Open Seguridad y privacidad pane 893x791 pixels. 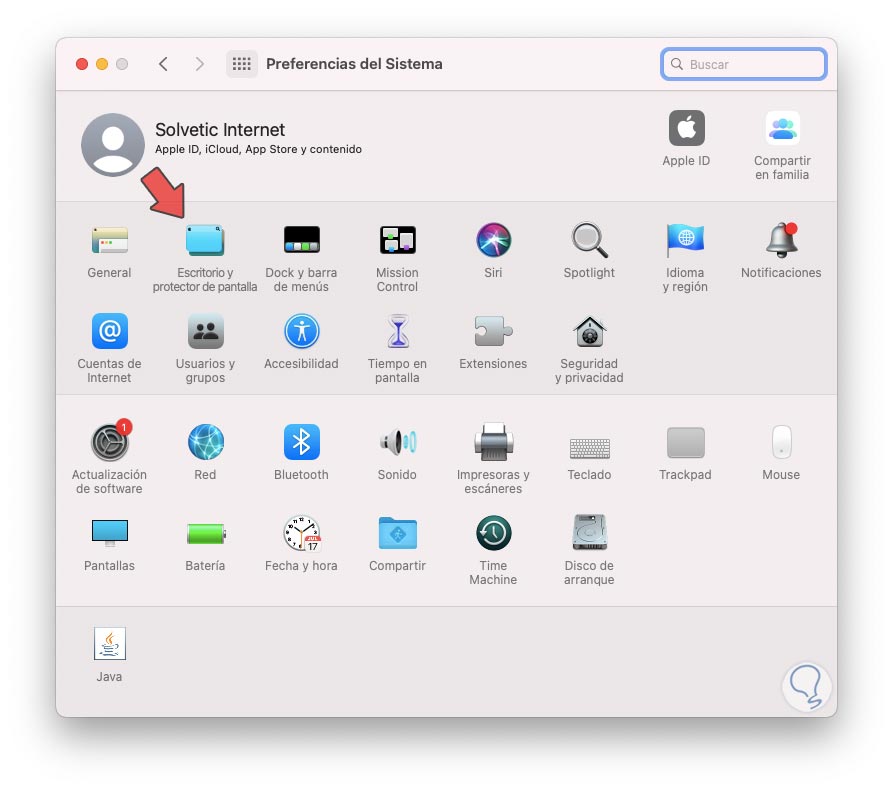point(589,331)
